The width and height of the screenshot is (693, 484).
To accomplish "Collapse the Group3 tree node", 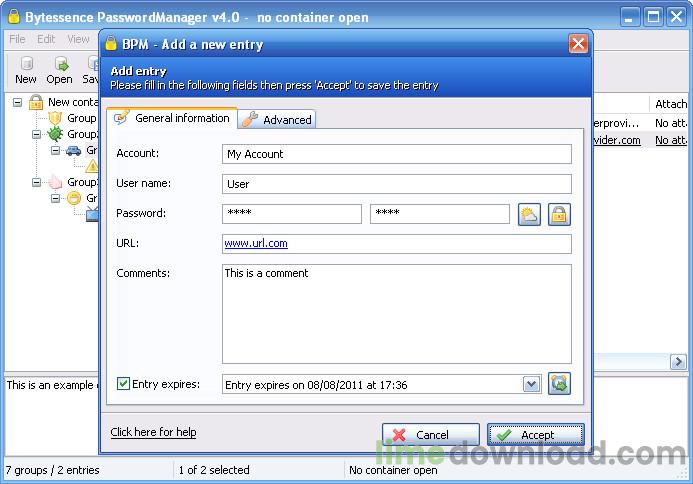I will [x=37, y=182].
